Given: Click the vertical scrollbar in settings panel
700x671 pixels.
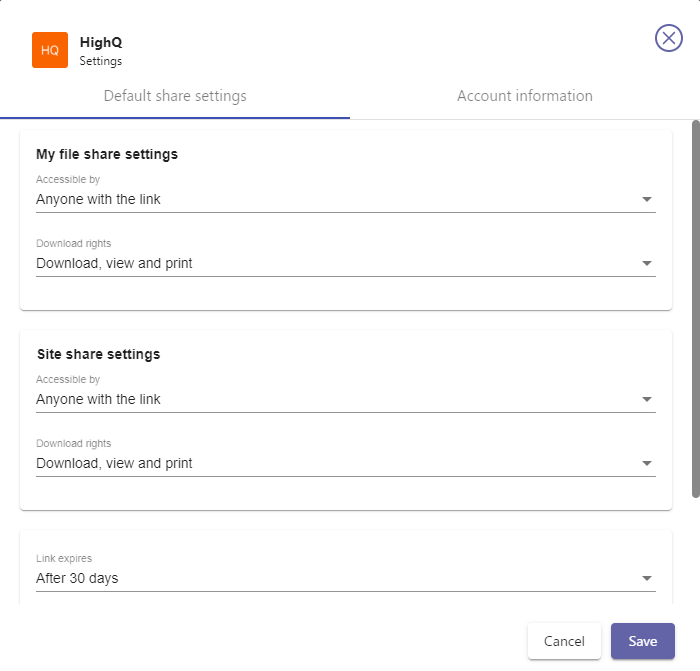Looking at the screenshot, I should click(696, 308).
